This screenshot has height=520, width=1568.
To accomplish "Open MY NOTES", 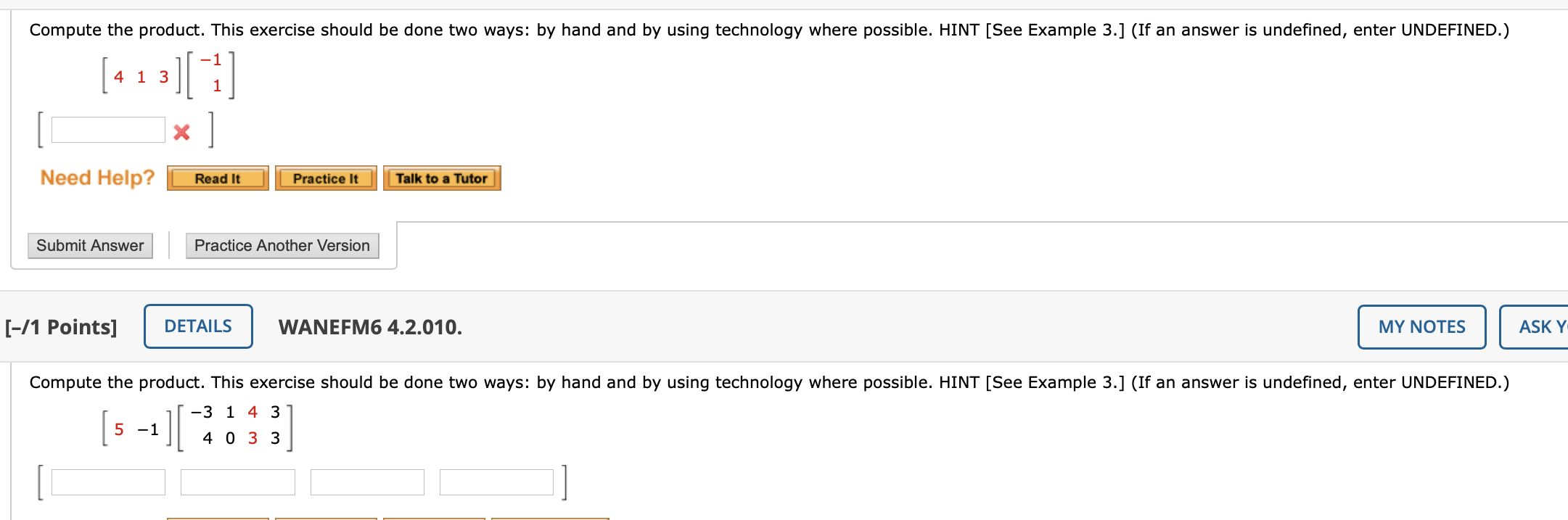I will tap(1420, 327).
